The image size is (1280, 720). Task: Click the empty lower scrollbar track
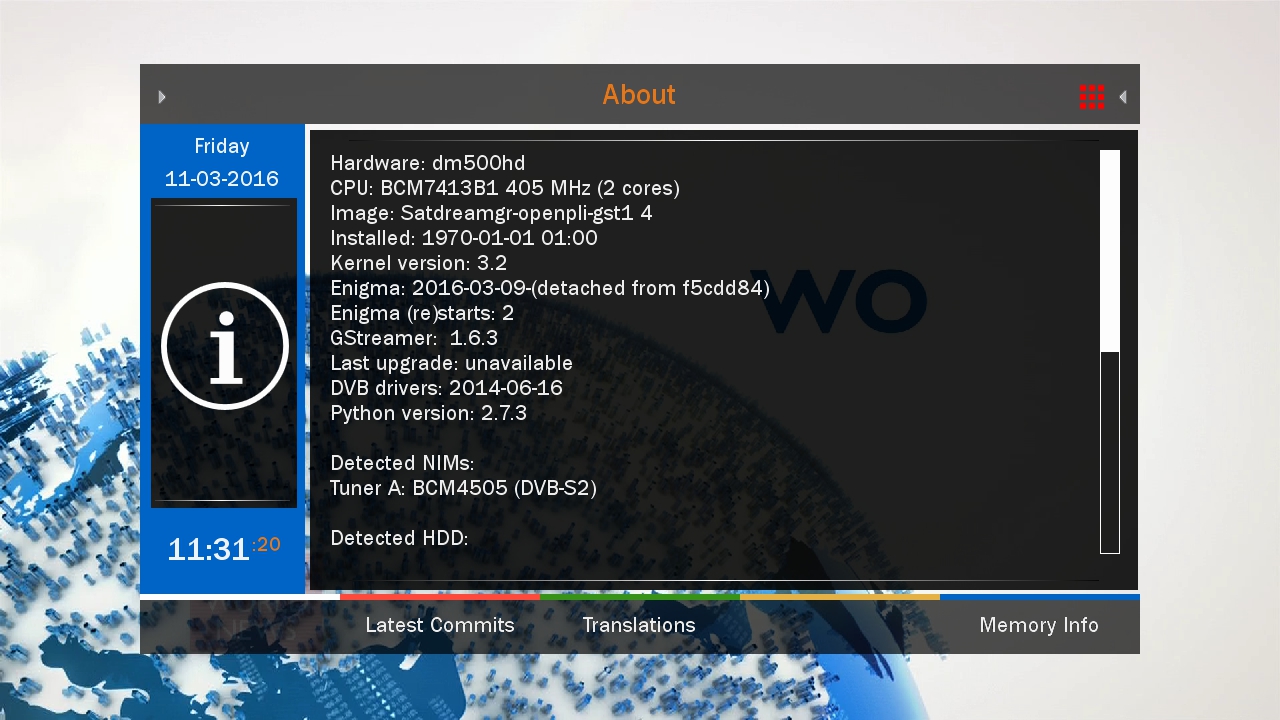click(1110, 452)
